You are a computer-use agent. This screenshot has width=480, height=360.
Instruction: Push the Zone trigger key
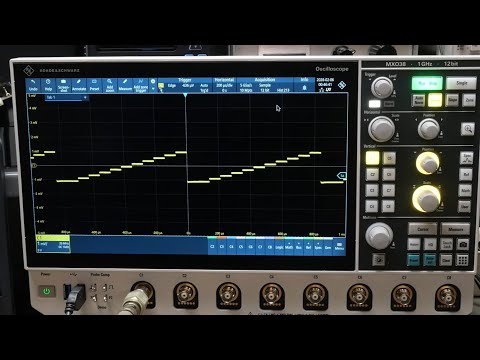(469, 100)
